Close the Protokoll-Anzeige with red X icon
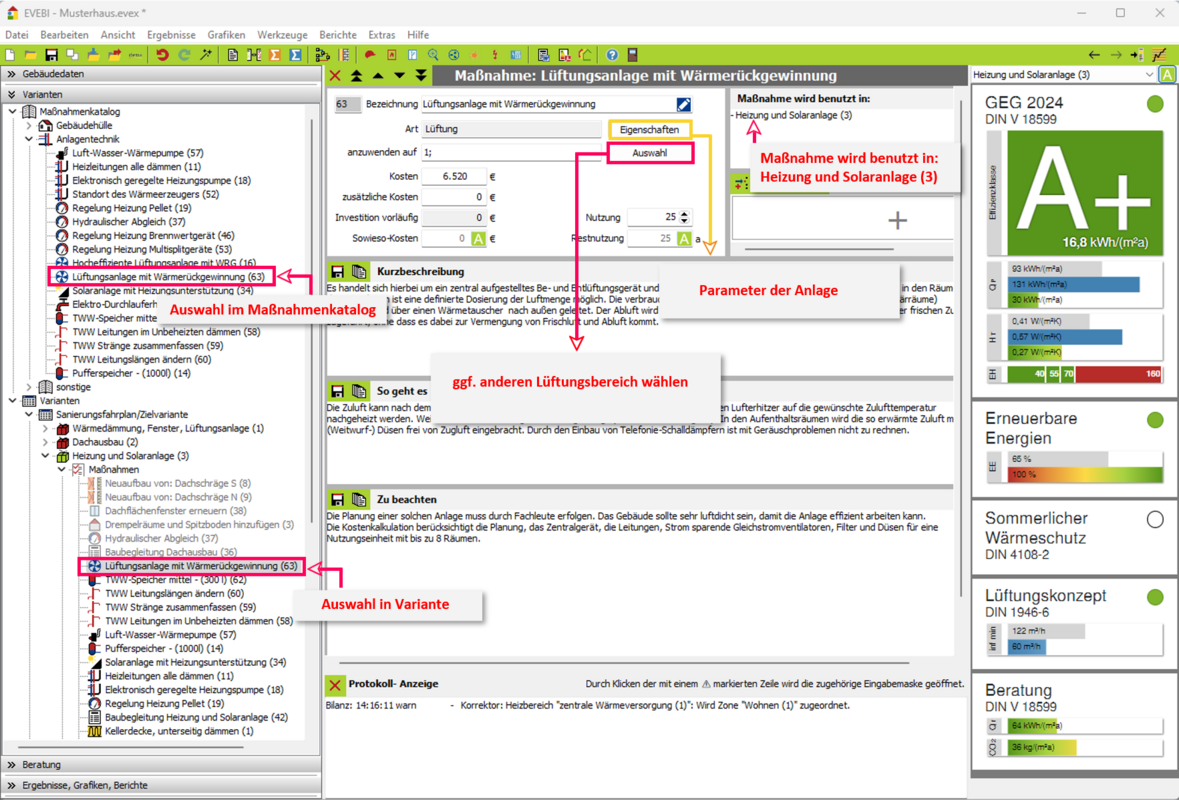This screenshot has height=800, width=1179. tap(335, 684)
